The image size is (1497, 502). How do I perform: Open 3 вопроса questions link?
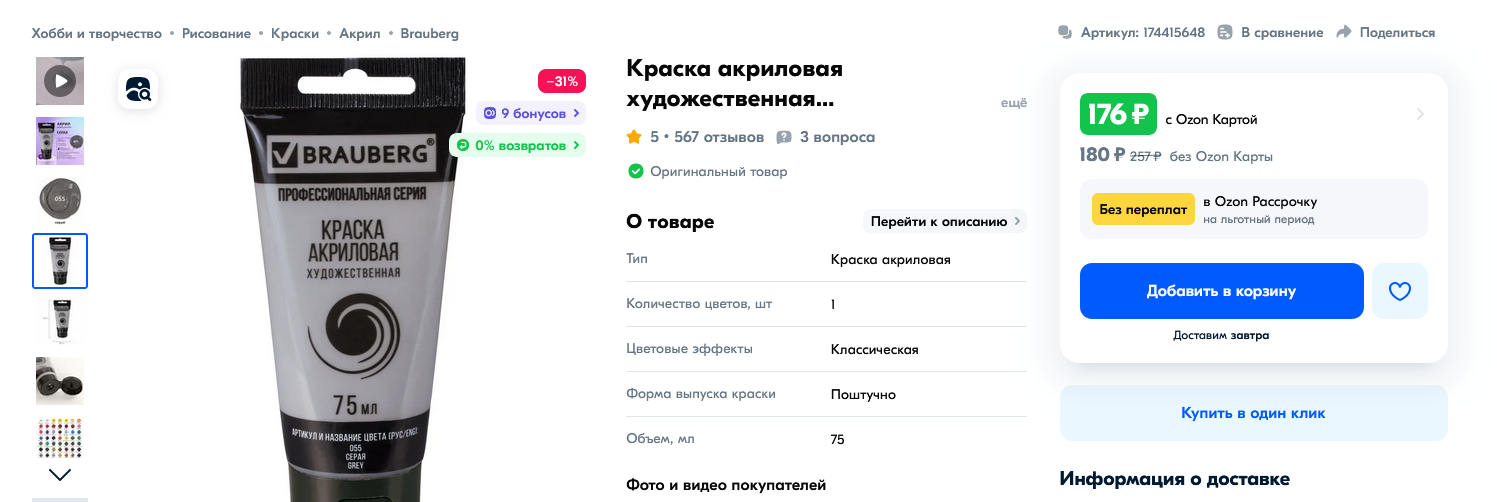(837, 137)
